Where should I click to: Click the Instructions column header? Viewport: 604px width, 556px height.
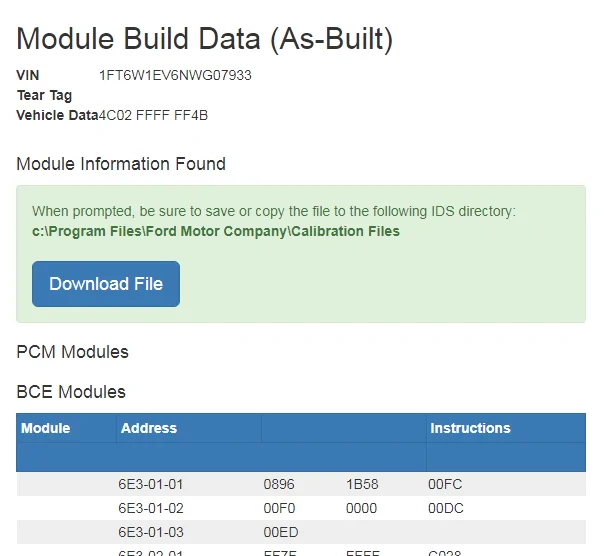(470, 428)
